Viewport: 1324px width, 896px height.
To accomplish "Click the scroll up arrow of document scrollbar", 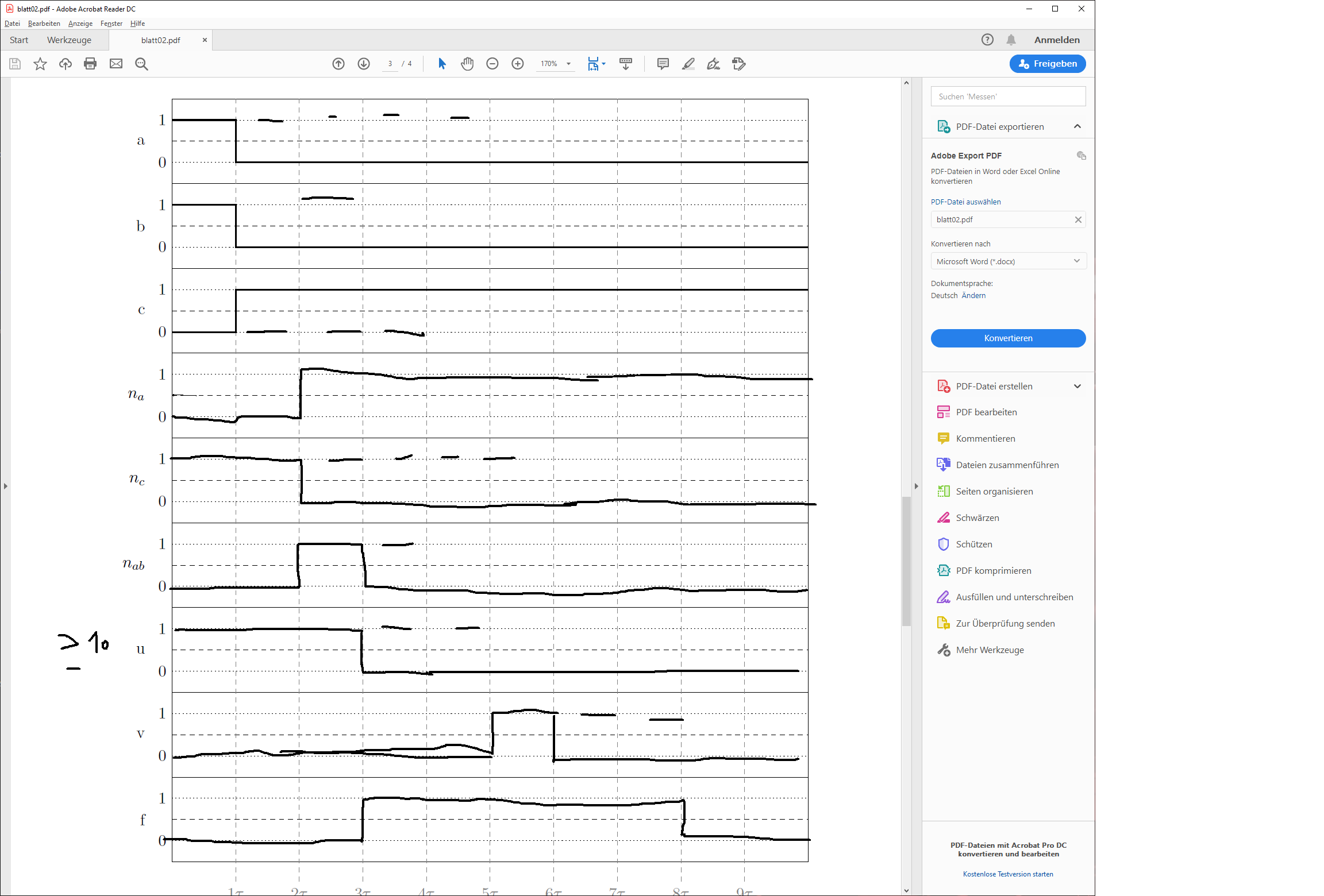I will [x=906, y=83].
